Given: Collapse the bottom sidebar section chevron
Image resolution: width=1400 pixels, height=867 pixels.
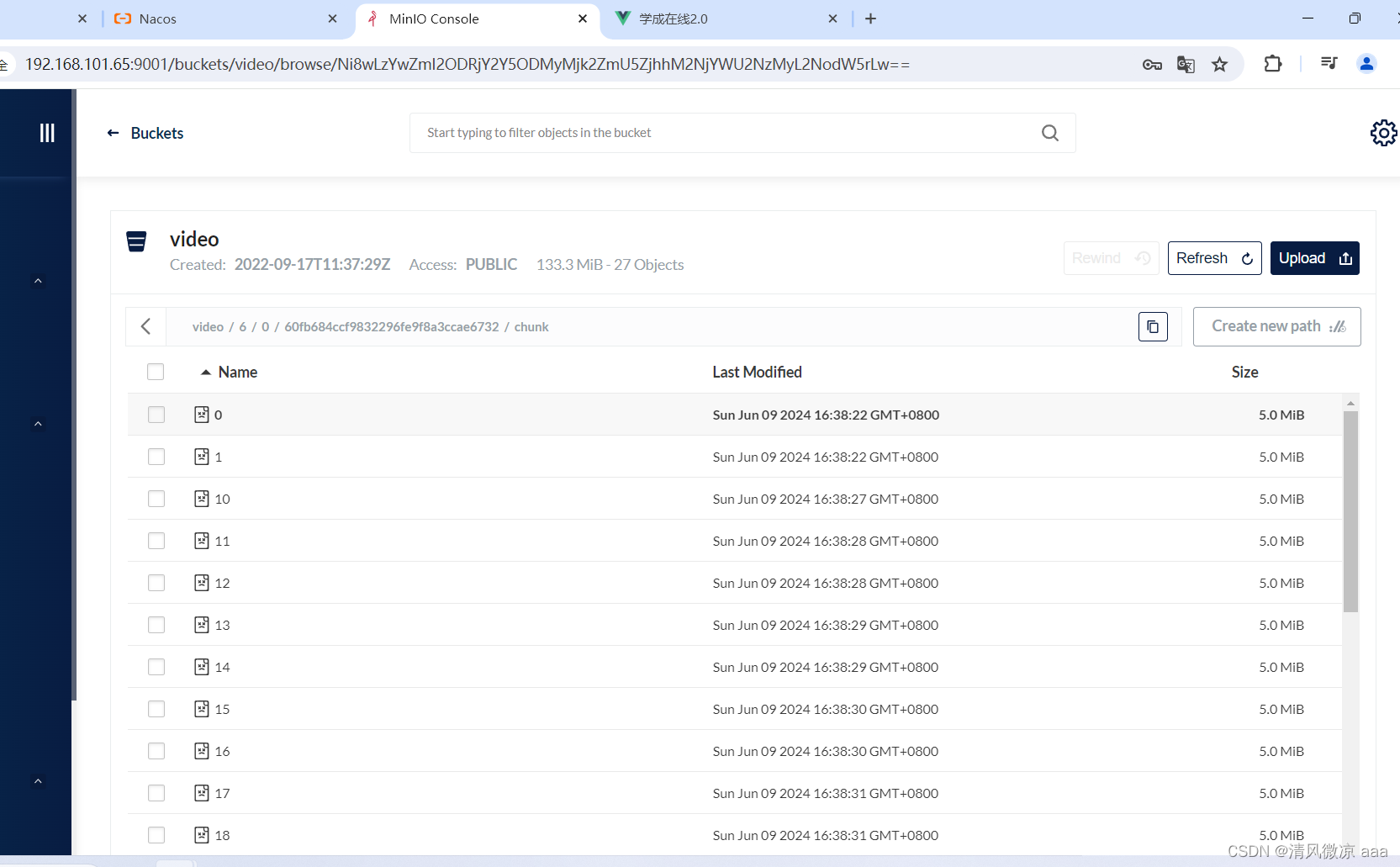Looking at the screenshot, I should [x=38, y=781].
